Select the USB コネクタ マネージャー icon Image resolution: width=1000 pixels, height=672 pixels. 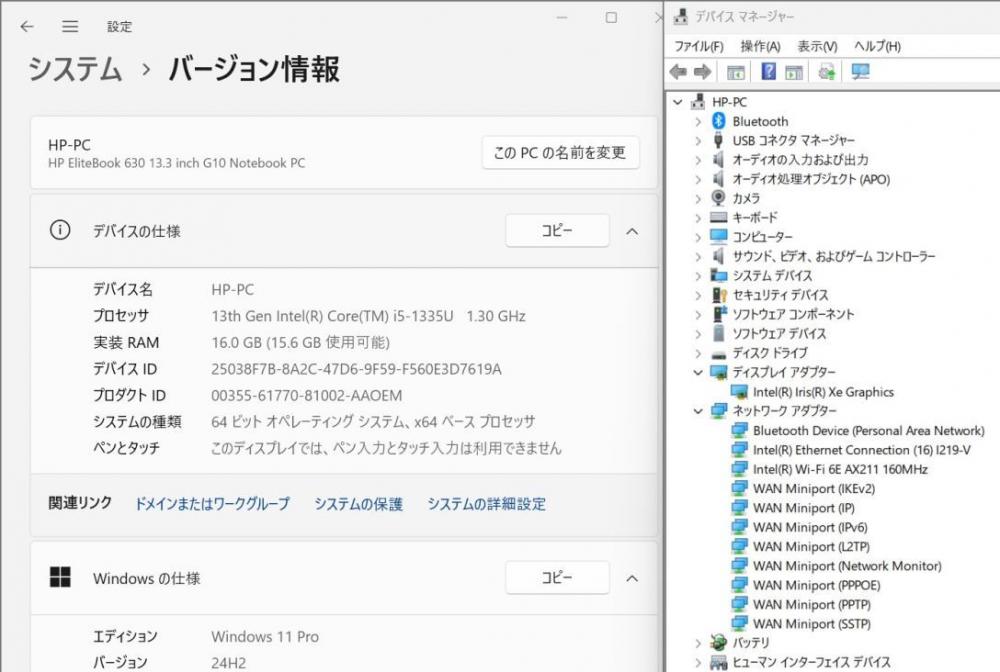pyautogui.click(x=719, y=140)
